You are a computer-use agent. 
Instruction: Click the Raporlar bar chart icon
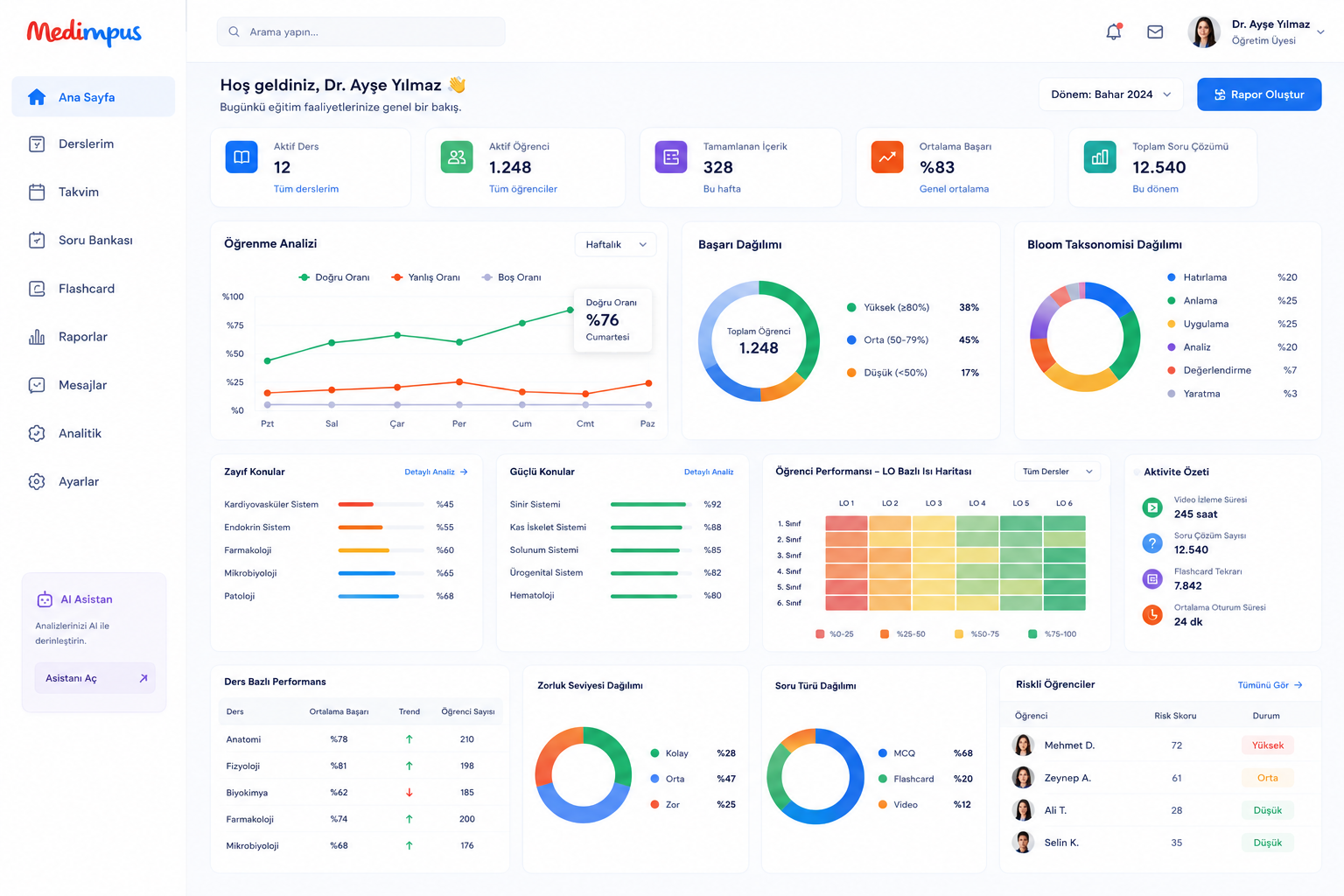(x=37, y=337)
